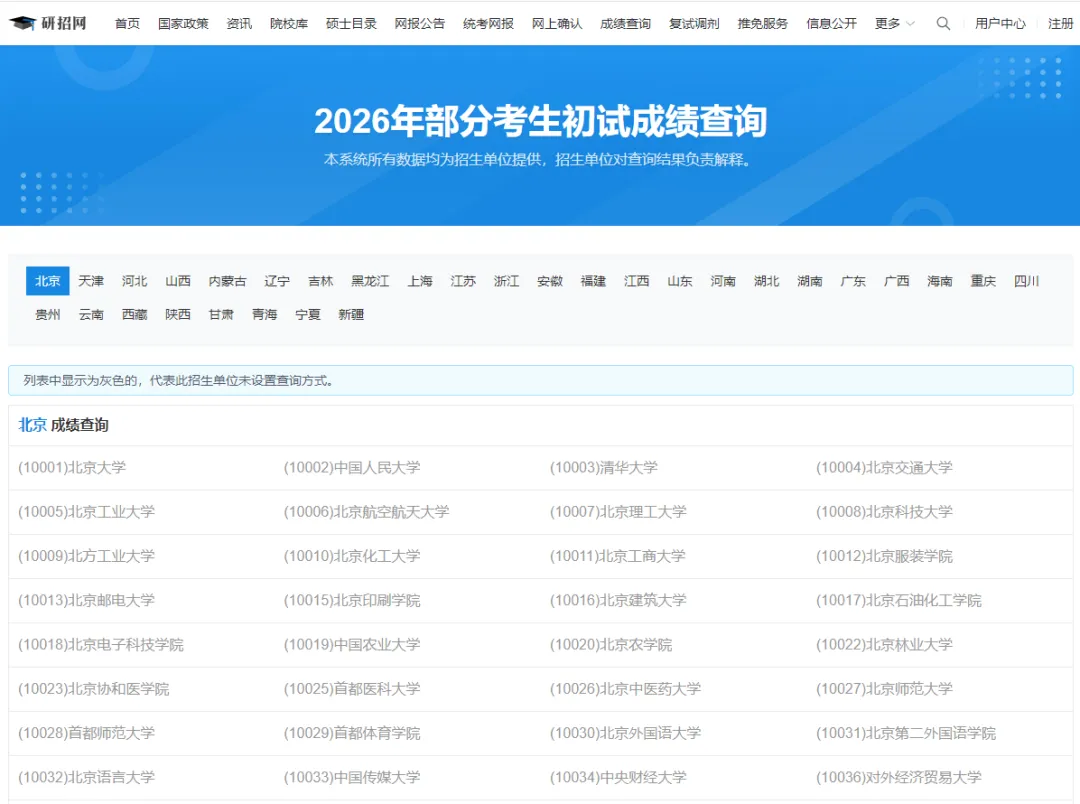Image resolution: width=1080 pixels, height=804 pixels.
Task: Select the 湖南 province tab
Action: tap(810, 280)
